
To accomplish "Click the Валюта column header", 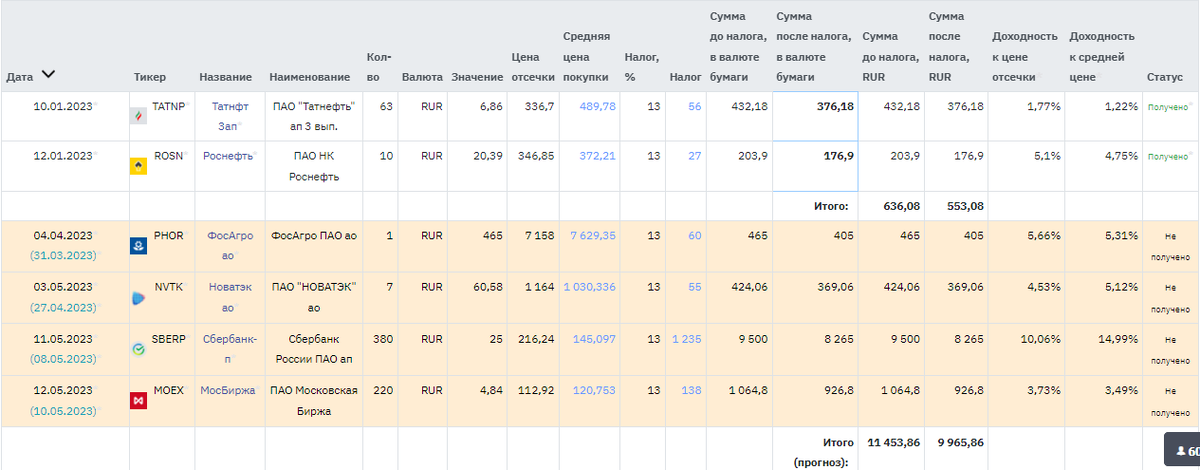I will point(421,77).
